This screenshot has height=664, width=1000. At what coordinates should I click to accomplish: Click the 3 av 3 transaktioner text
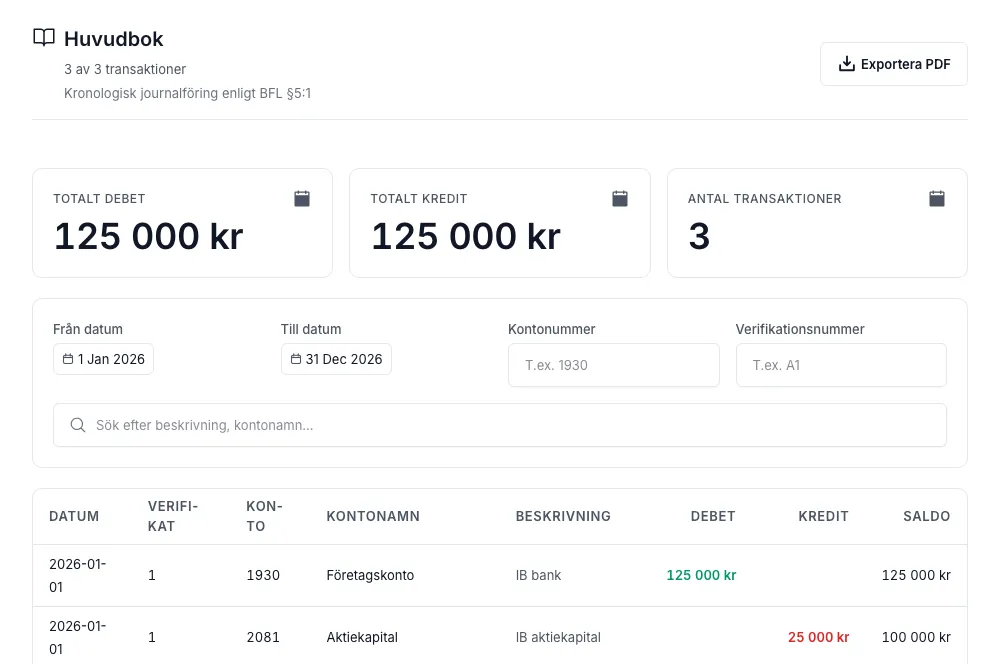pyautogui.click(x=125, y=69)
